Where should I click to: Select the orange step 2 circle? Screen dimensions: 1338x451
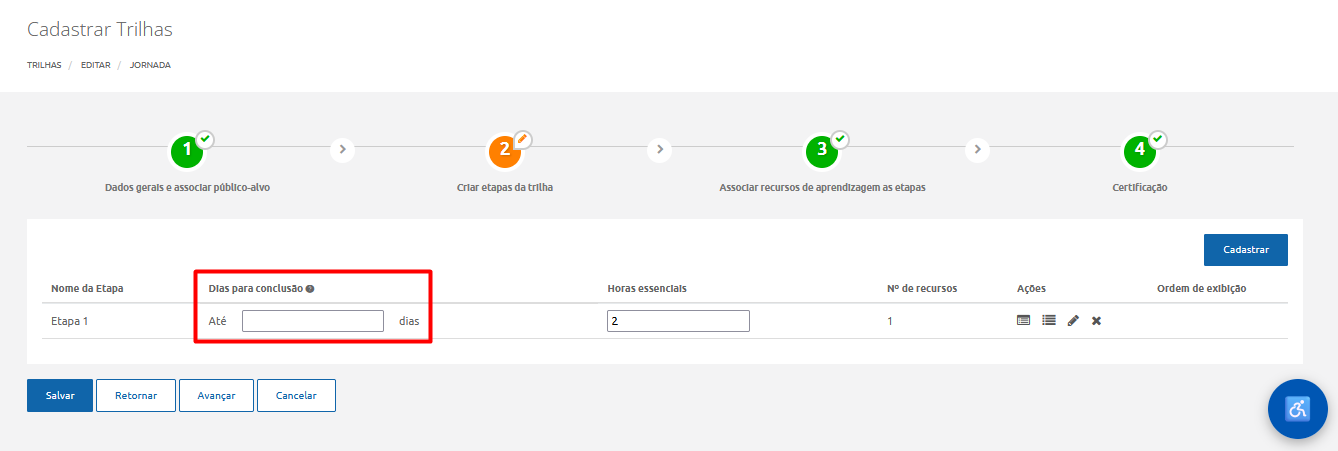pos(505,150)
